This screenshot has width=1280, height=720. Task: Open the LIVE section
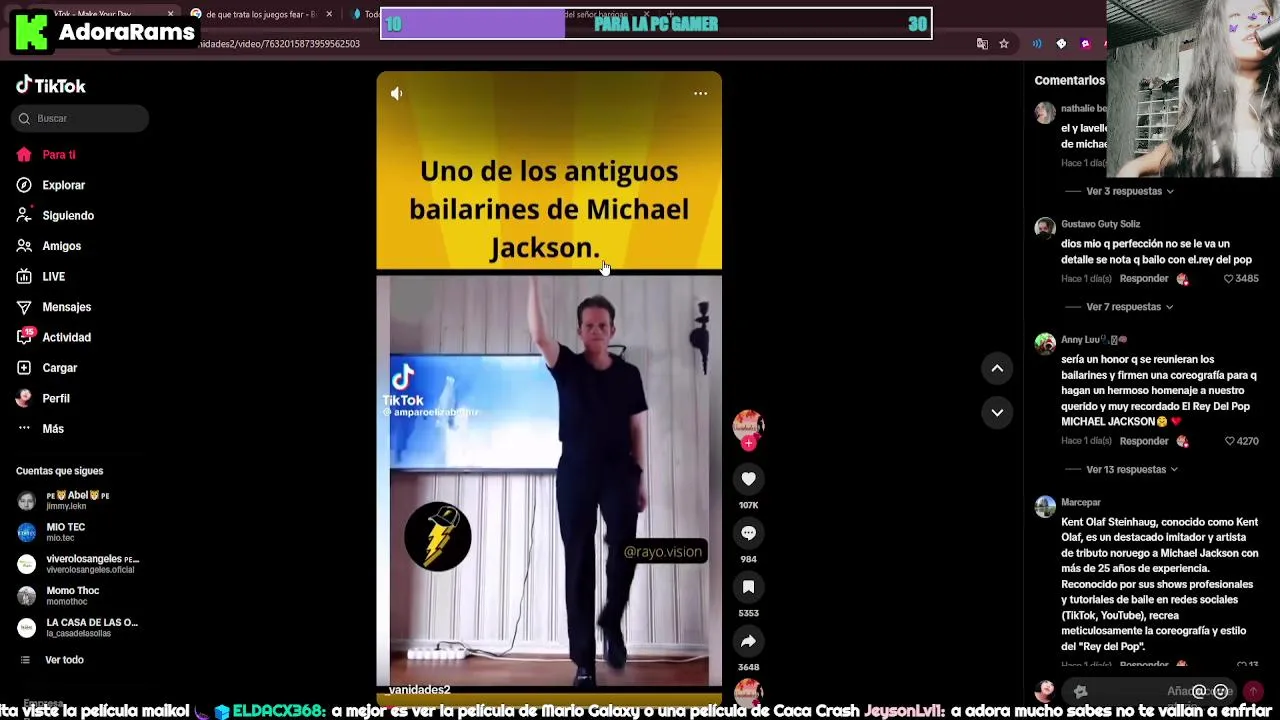tap(53, 277)
